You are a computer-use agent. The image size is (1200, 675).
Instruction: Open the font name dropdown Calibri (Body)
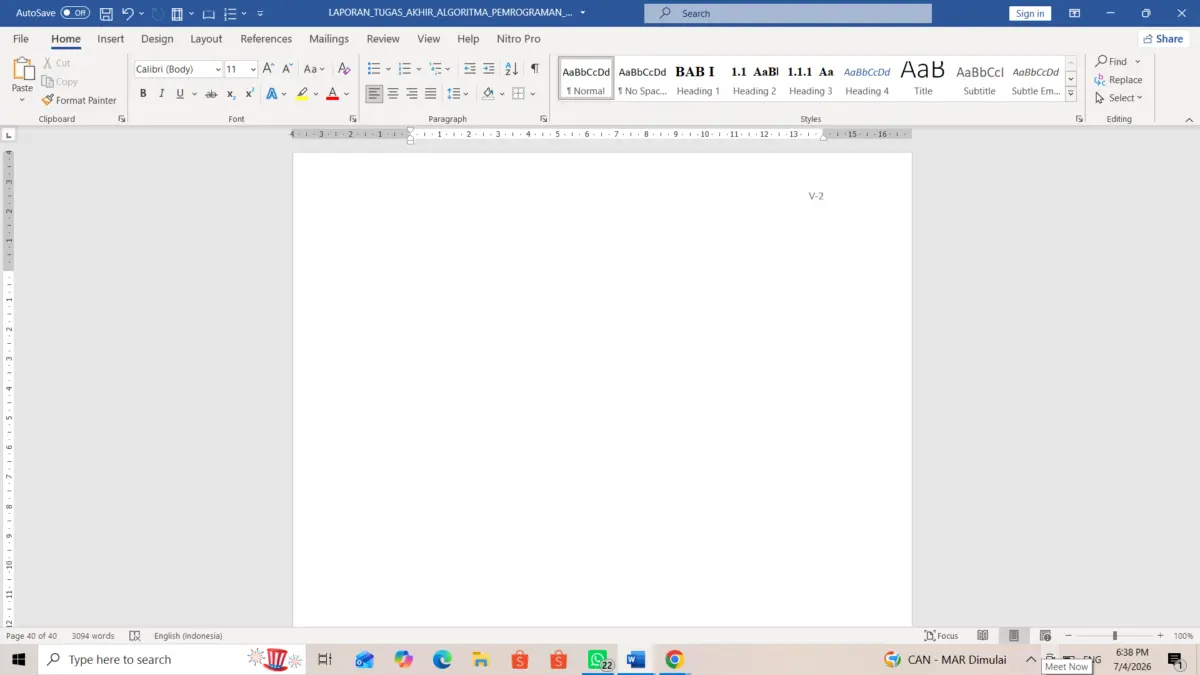tap(178, 69)
